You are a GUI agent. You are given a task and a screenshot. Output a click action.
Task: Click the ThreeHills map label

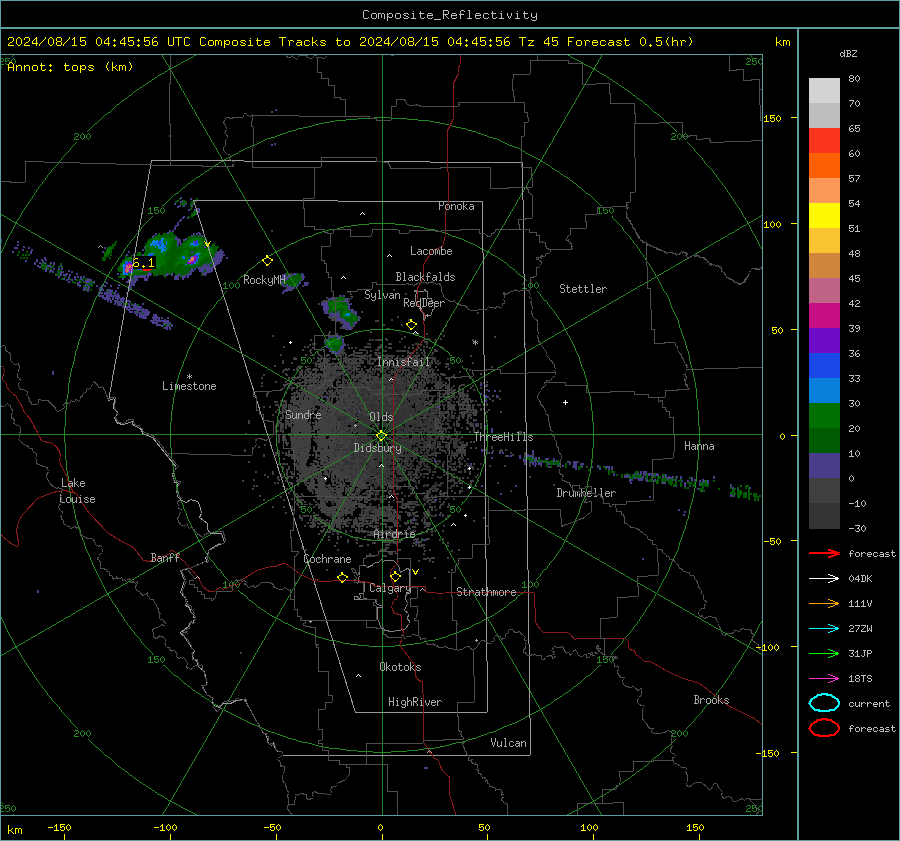pyautogui.click(x=503, y=437)
